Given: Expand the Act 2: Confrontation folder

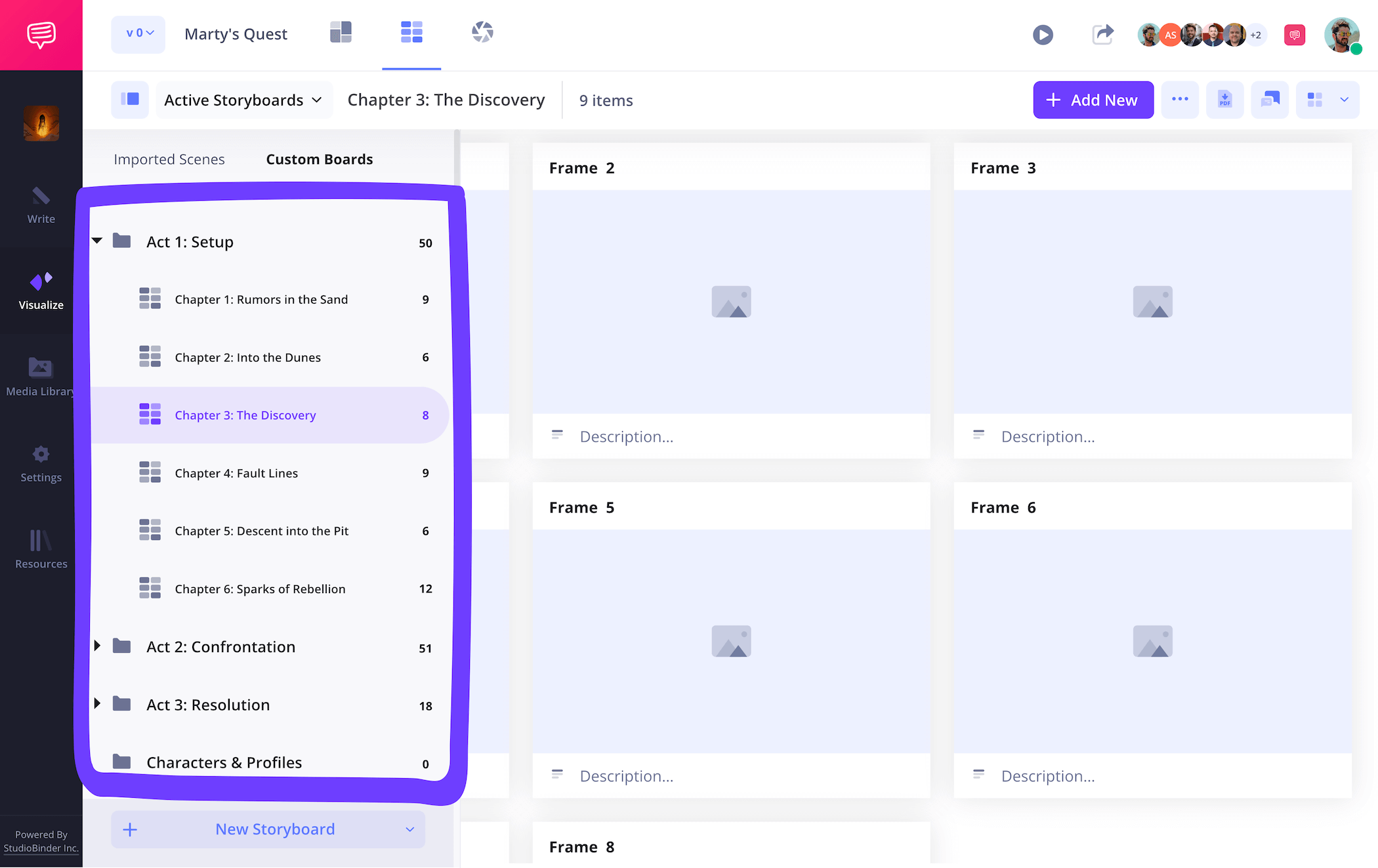Looking at the screenshot, I should tap(96, 646).
